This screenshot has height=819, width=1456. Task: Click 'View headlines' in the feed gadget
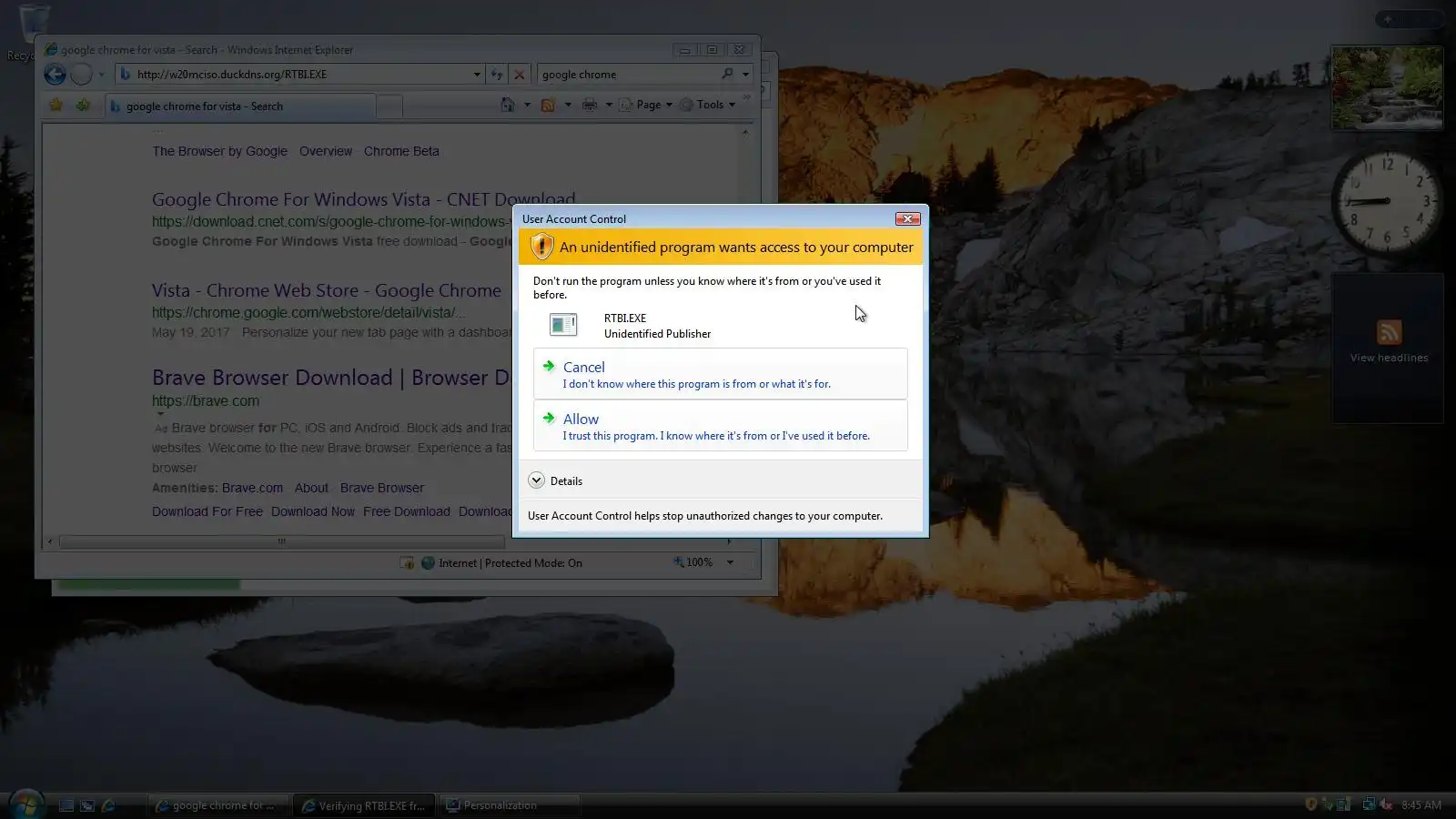click(x=1389, y=358)
